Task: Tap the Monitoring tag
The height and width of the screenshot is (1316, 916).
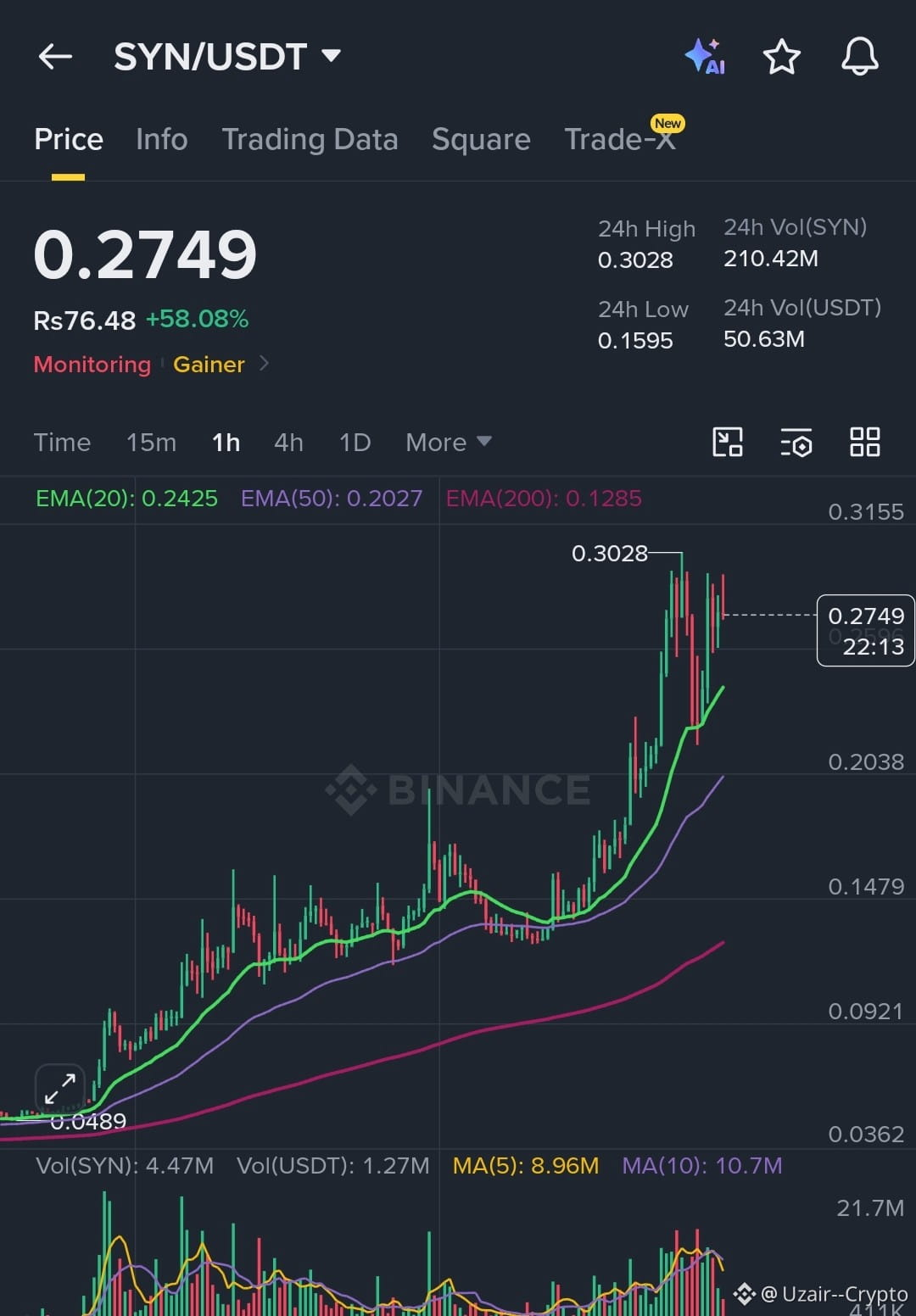Action: [92, 365]
